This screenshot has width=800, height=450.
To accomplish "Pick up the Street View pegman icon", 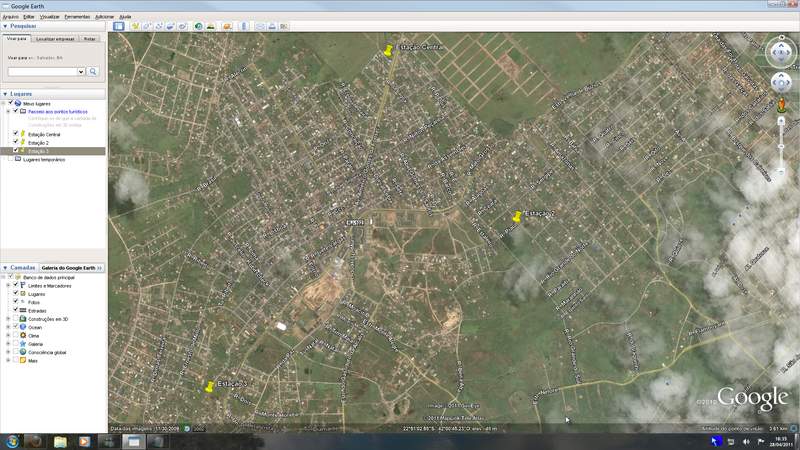I will 781,106.
